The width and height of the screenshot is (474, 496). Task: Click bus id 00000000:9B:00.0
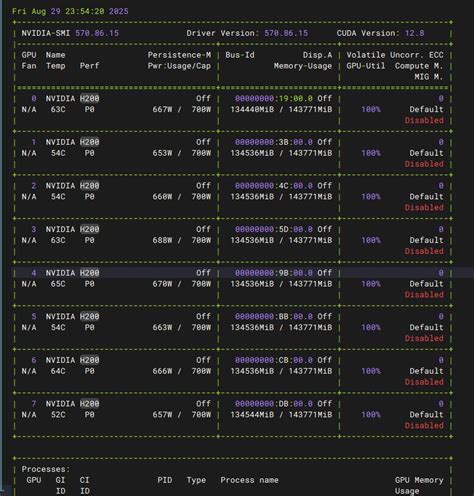point(274,273)
